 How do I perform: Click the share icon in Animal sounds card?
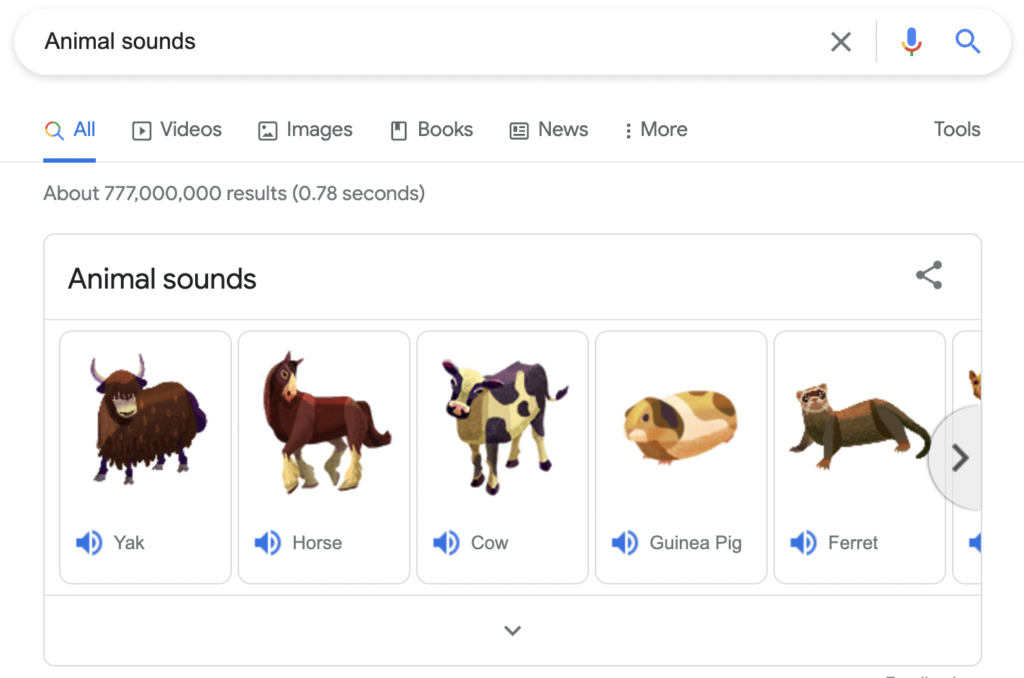coord(929,275)
